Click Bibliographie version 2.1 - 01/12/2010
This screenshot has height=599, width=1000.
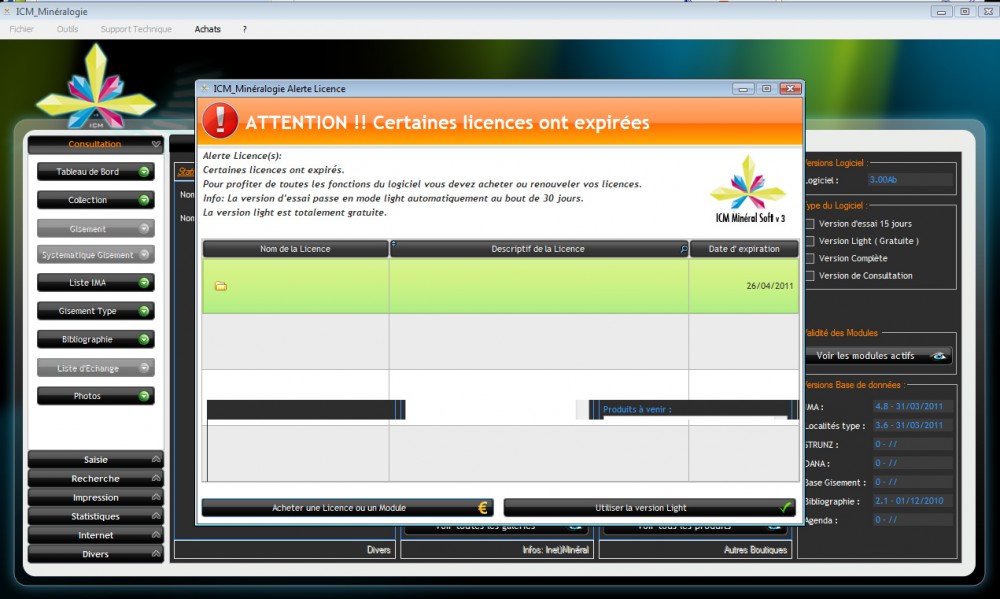tap(913, 501)
